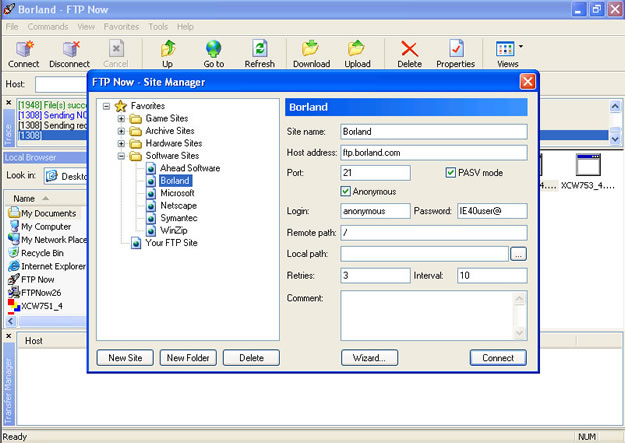Click the Site name input field
Image resolution: width=625 pixels, height=443 pixels.
pyautogui.click(x=434, y=132)
